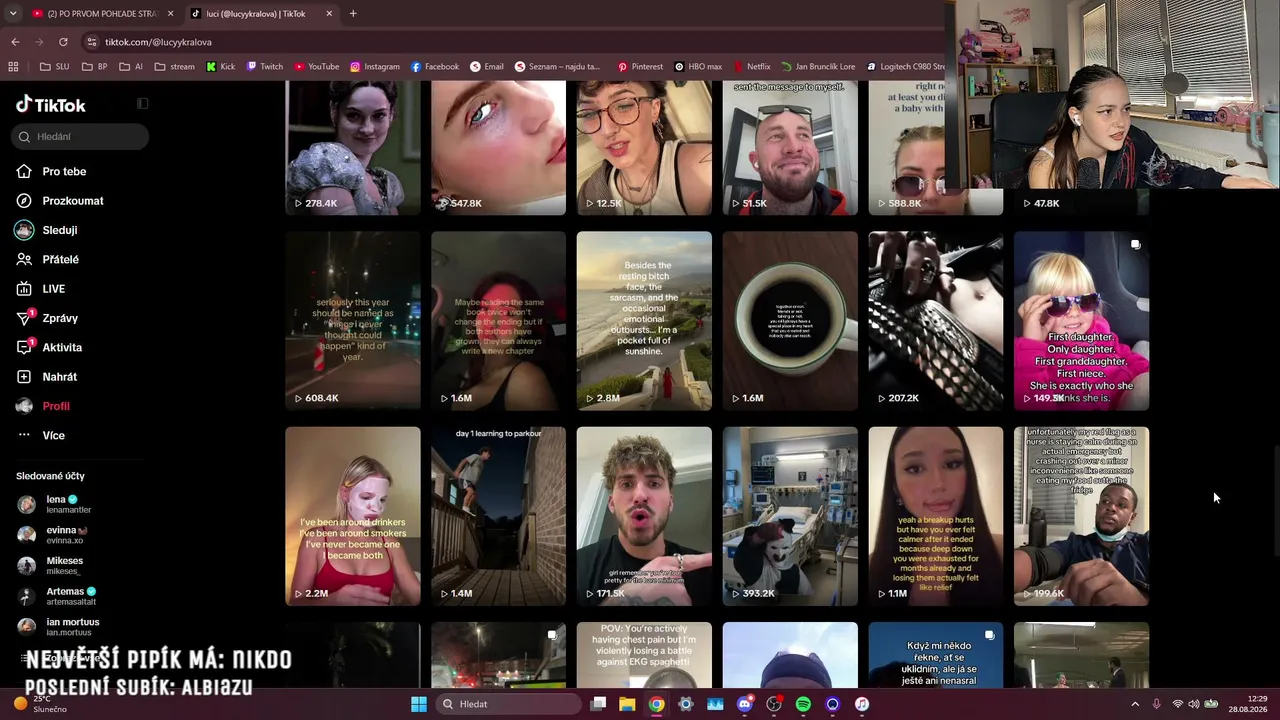
Task: Click the Nahrát upload item
Action: (x=47, y=377)
